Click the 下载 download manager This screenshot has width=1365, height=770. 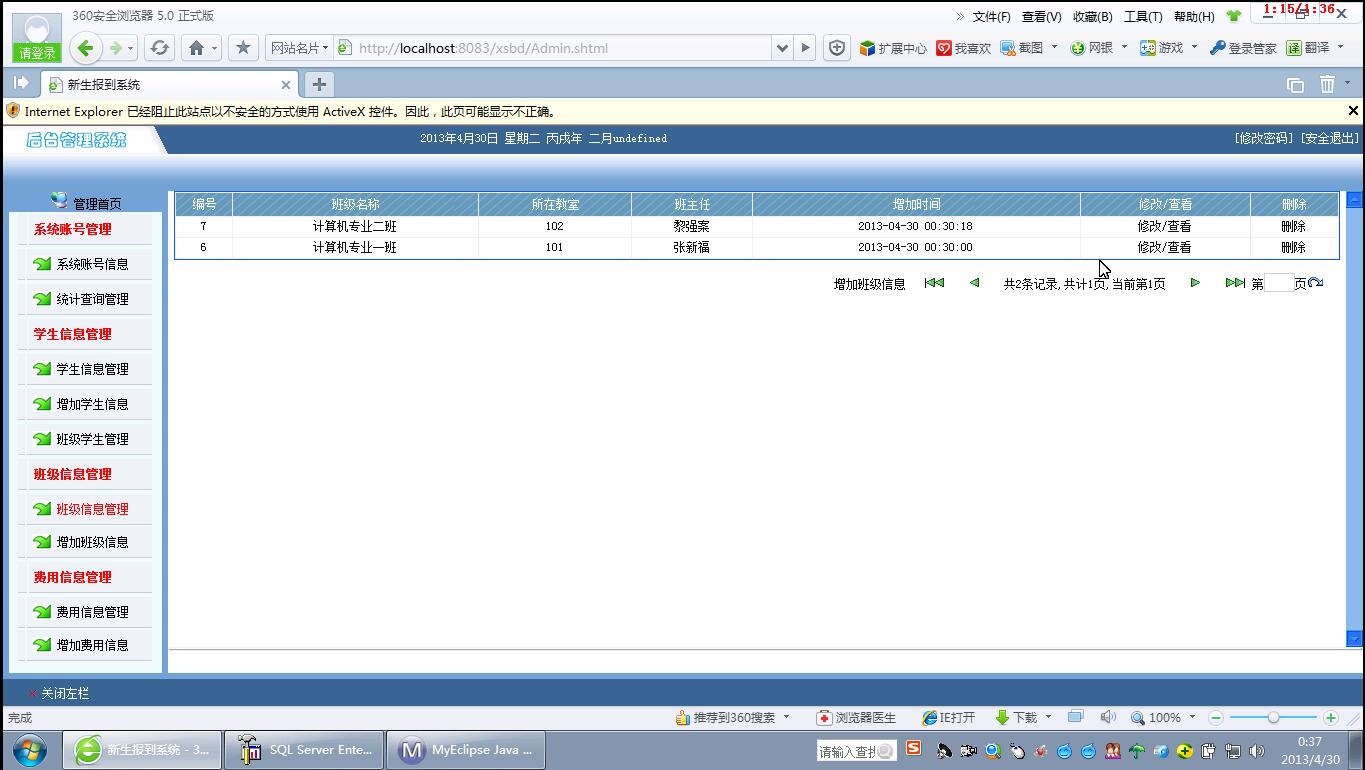1017,717
